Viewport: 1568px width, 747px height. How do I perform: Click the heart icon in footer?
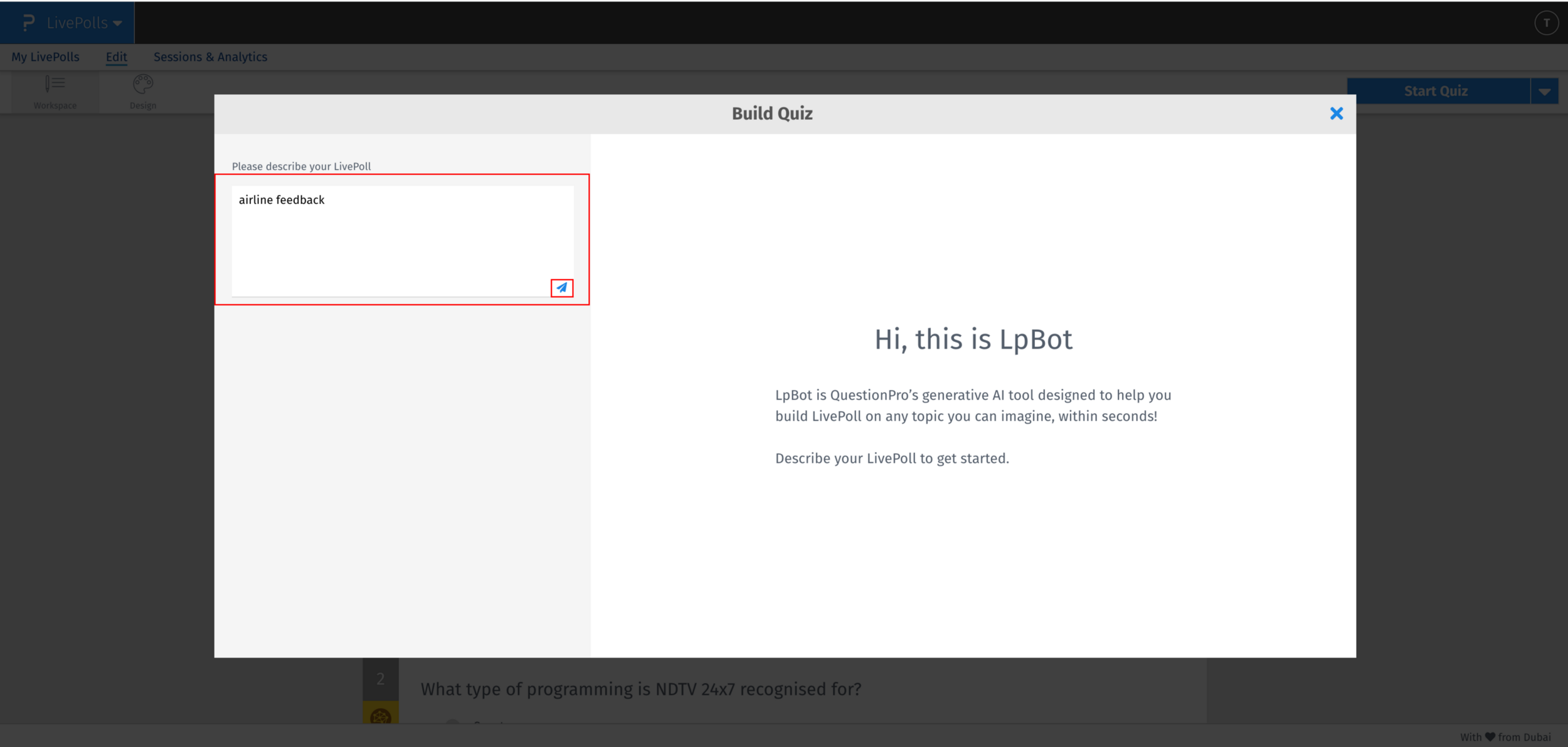[x=1490, y=737]
